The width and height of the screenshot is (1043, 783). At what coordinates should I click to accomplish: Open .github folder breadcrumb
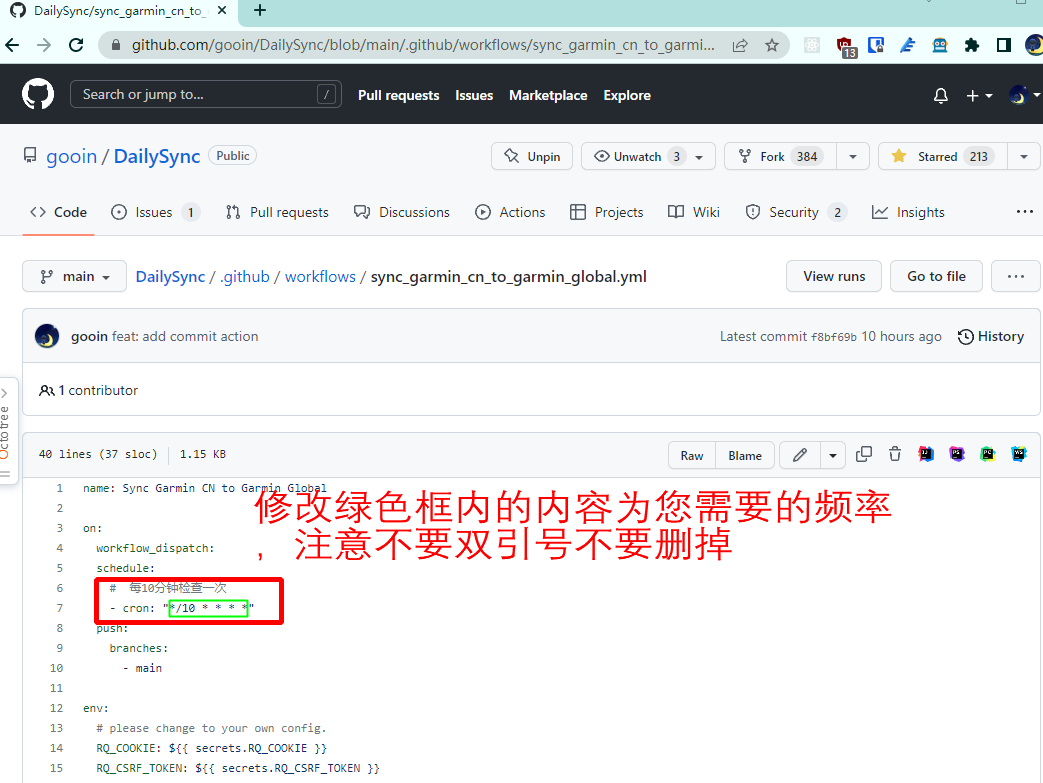coord(245,277)
